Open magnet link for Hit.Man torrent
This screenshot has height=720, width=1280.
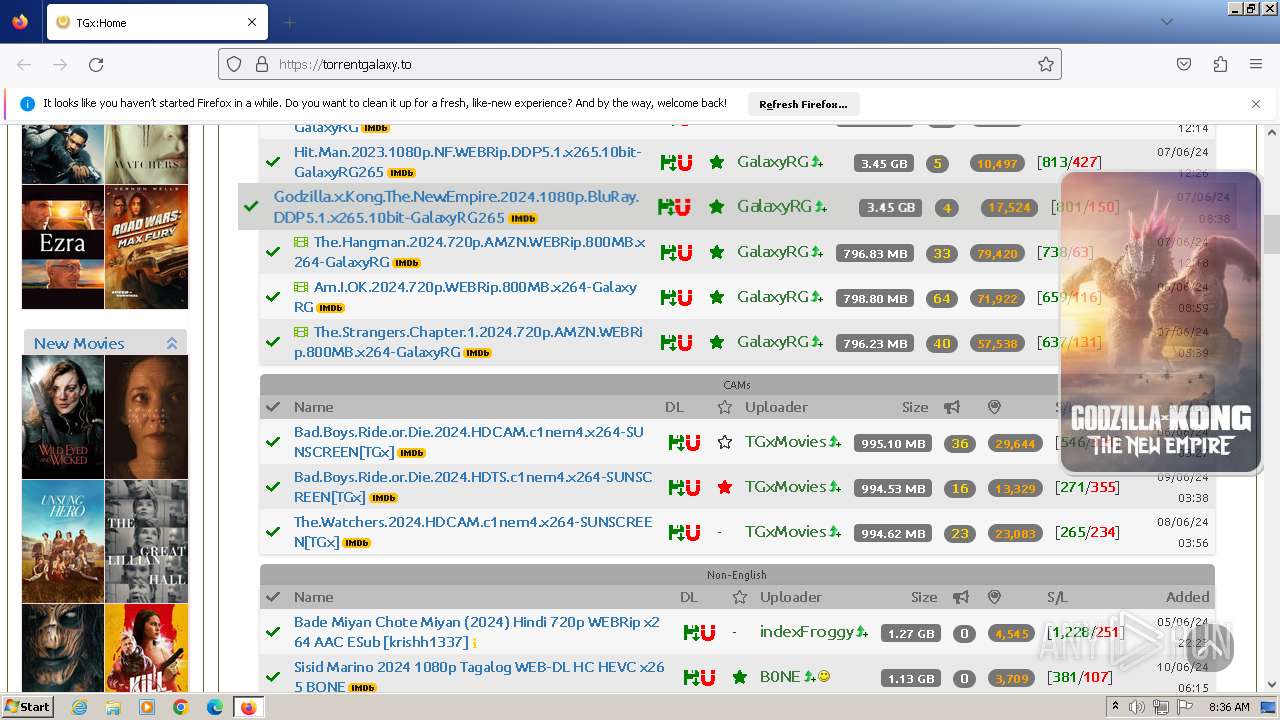pyautogui.click(x=684, y=162)
